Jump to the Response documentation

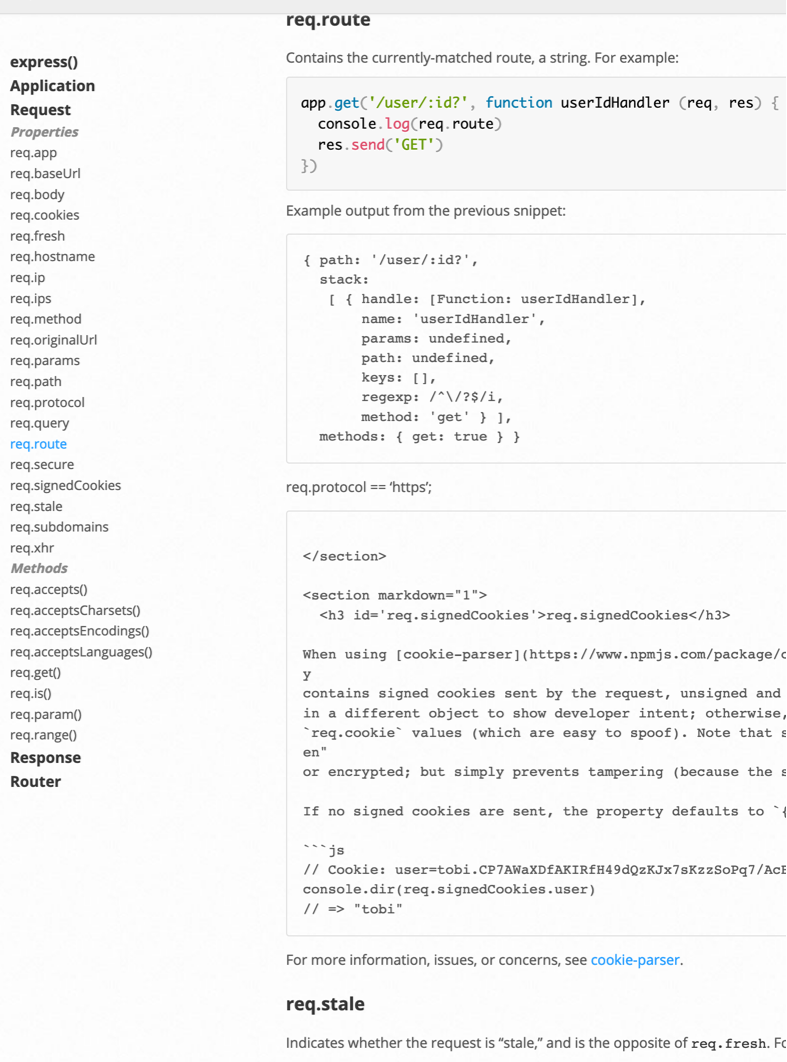point(47,757)
